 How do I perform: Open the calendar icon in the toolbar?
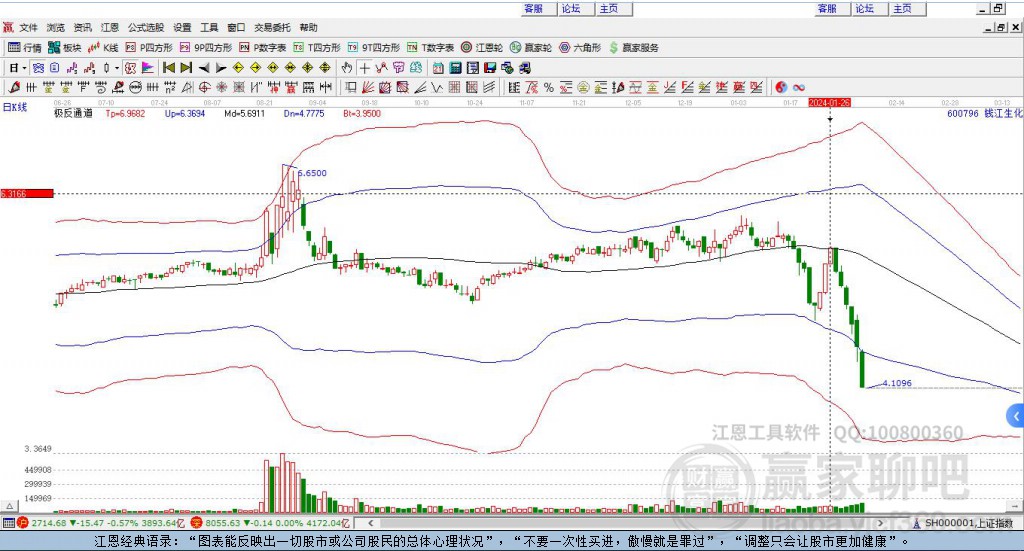pyautogui.click(x=438, y=68)
